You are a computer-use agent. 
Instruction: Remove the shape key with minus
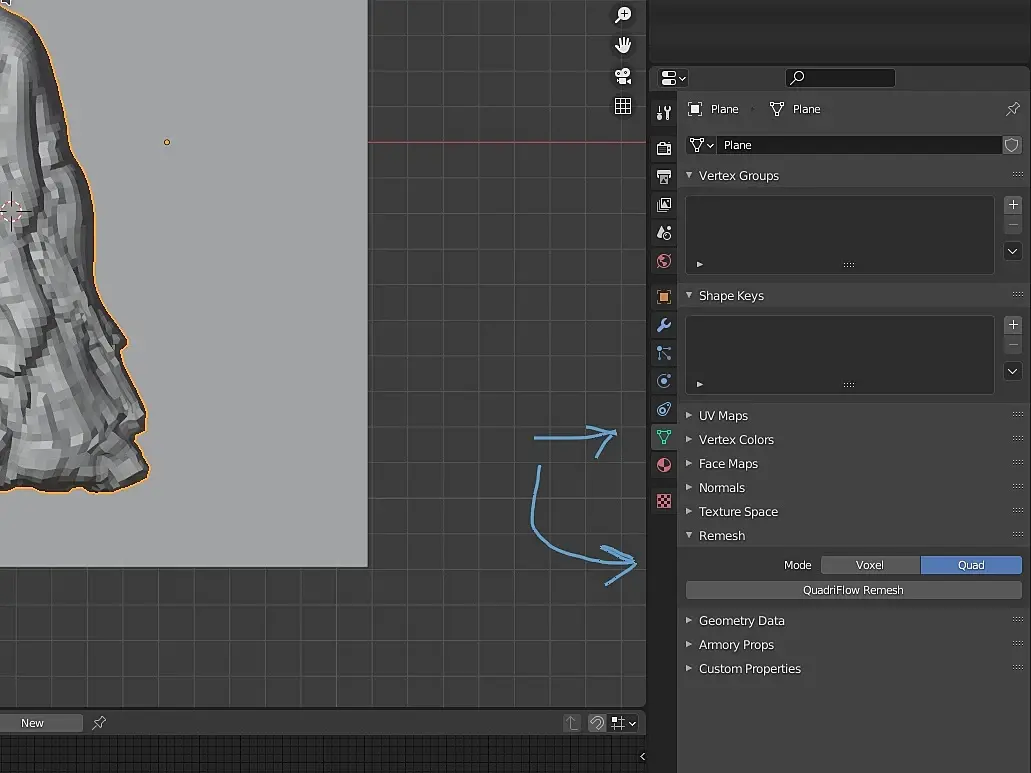(1013, 345)
